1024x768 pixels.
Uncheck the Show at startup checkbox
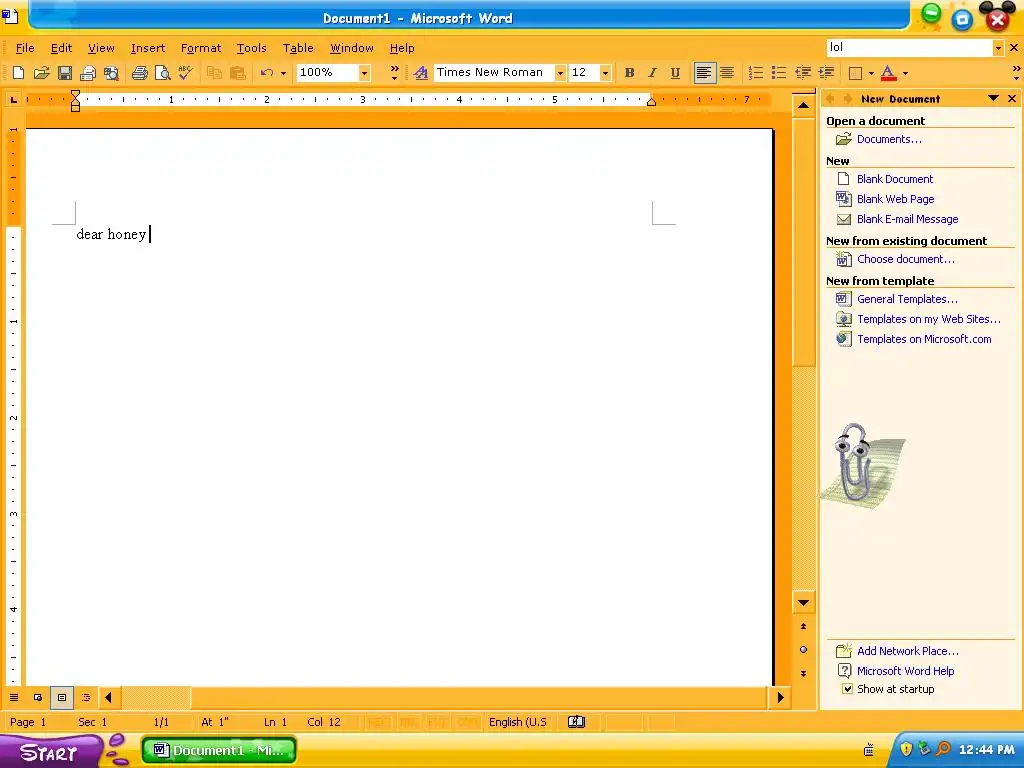click(x=847, y=689)
